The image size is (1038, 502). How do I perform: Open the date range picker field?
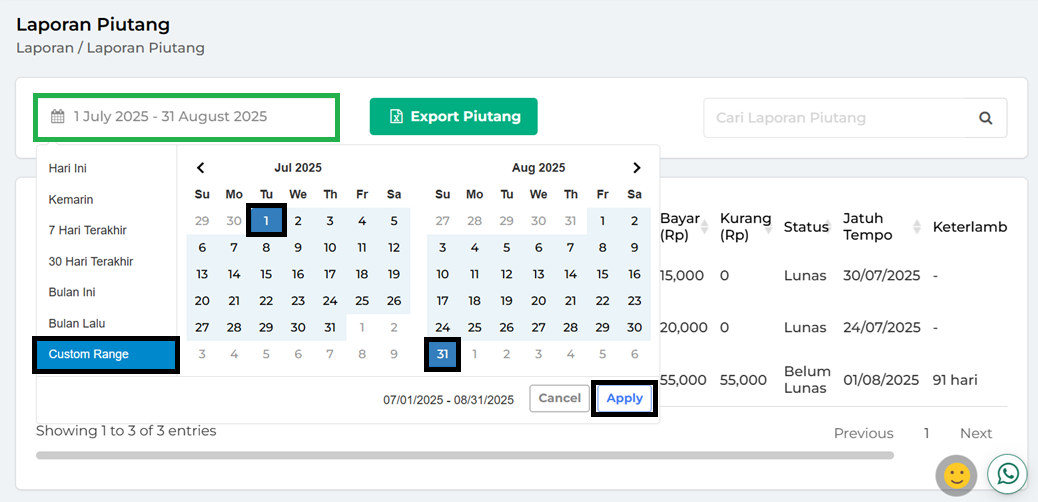pos(187,117)
